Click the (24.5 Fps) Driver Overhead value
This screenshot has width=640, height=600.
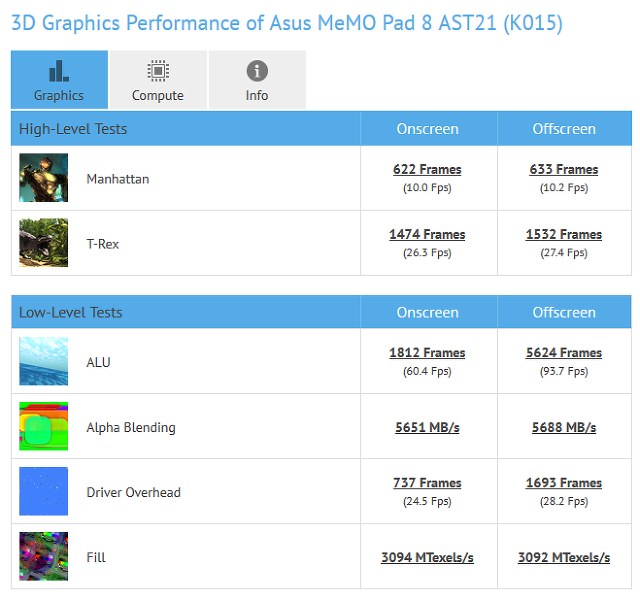point(427,501)
